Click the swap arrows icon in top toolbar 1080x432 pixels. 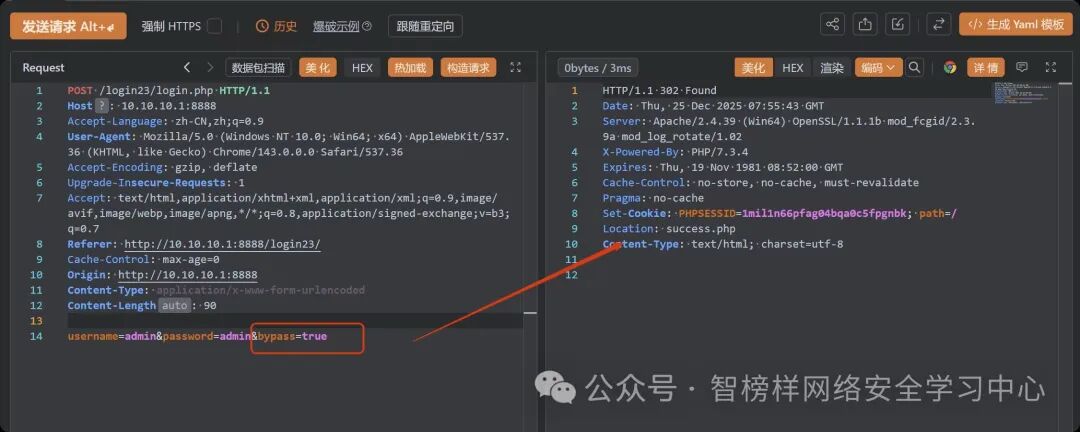pos(937,24)
